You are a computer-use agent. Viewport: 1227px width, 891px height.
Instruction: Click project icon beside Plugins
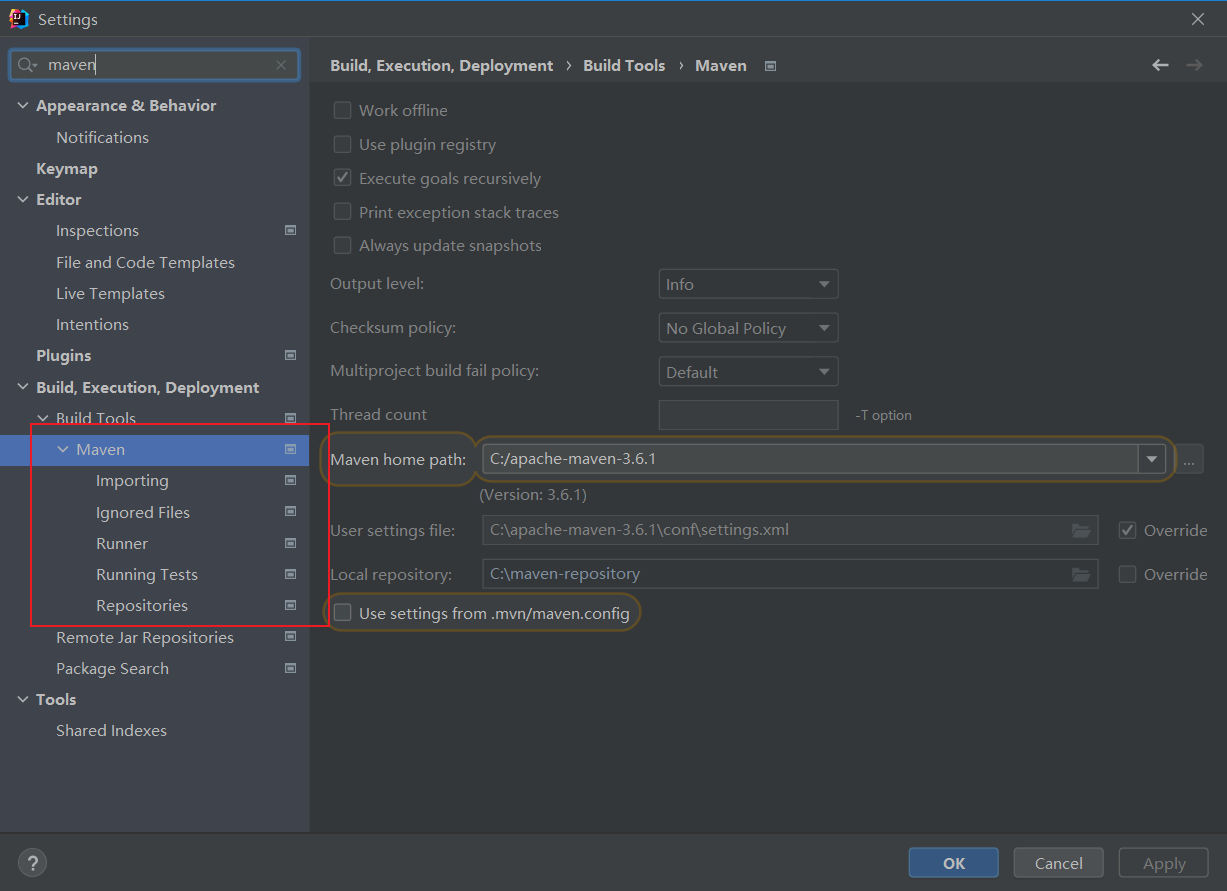click(x=290, y=355)
